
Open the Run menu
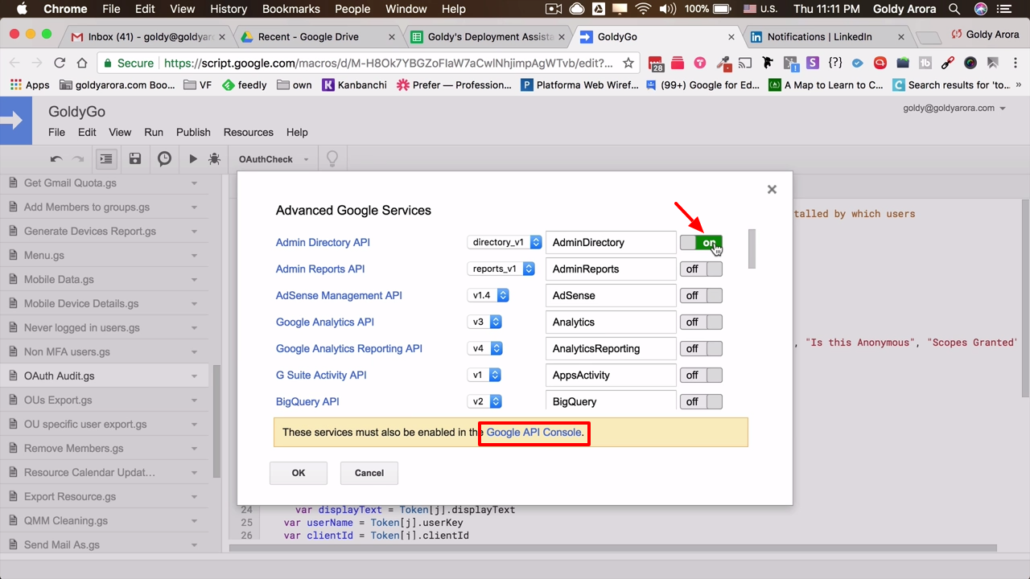[x=154, y=132]
